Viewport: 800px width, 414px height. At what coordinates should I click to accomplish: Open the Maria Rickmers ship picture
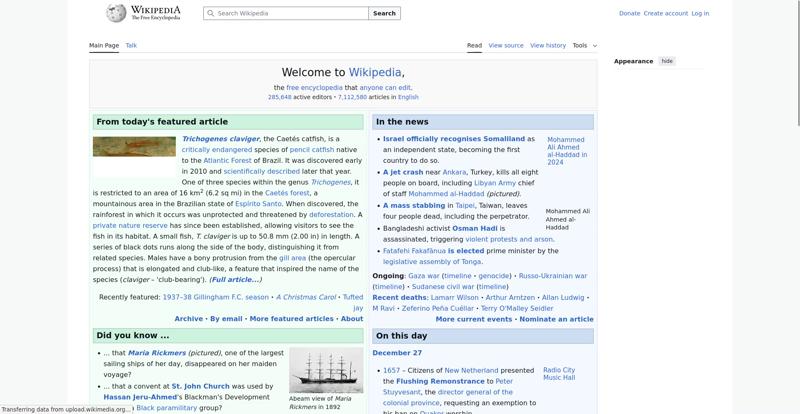coord(326,371)
